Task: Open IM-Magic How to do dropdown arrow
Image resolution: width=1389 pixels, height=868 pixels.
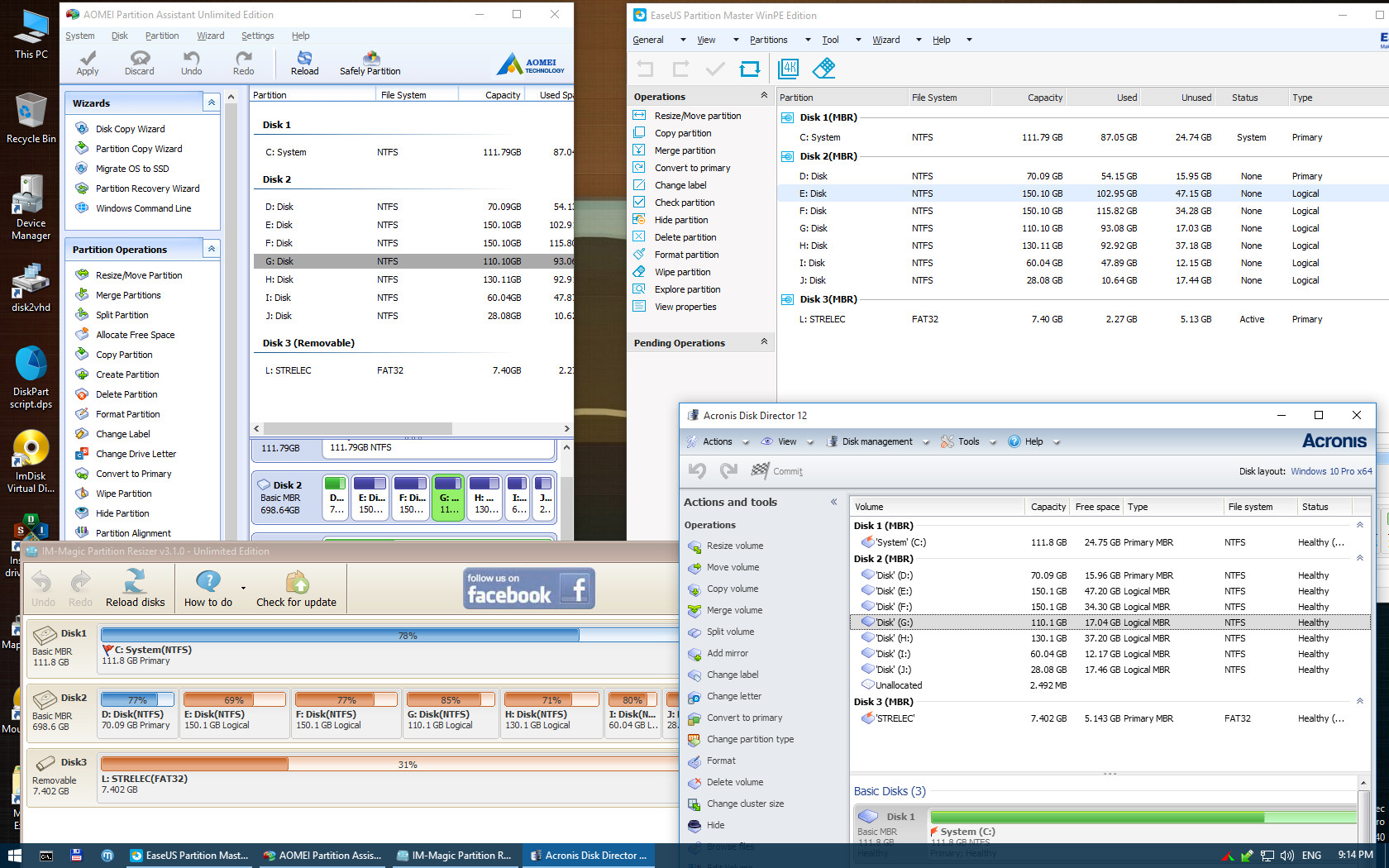Action: coord(243,589)
